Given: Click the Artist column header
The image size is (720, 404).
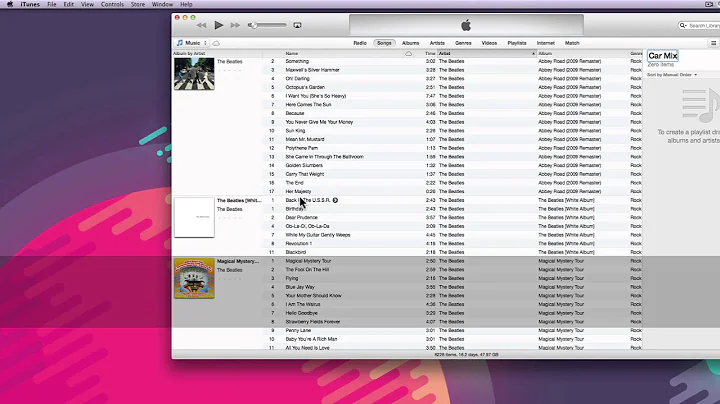Looking at the screenshot, I should click(x=487, y=54).
